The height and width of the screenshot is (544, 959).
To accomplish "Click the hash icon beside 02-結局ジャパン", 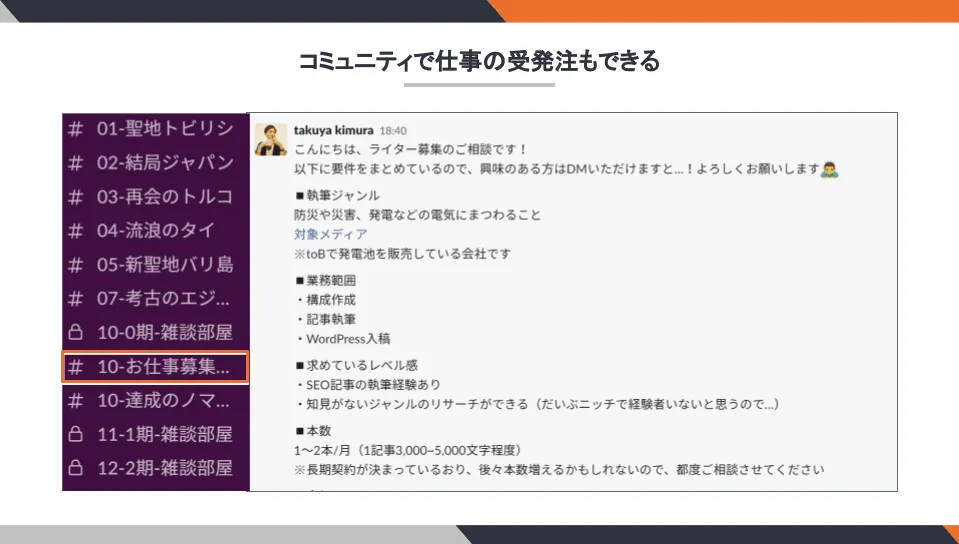I will coord(75,163).
